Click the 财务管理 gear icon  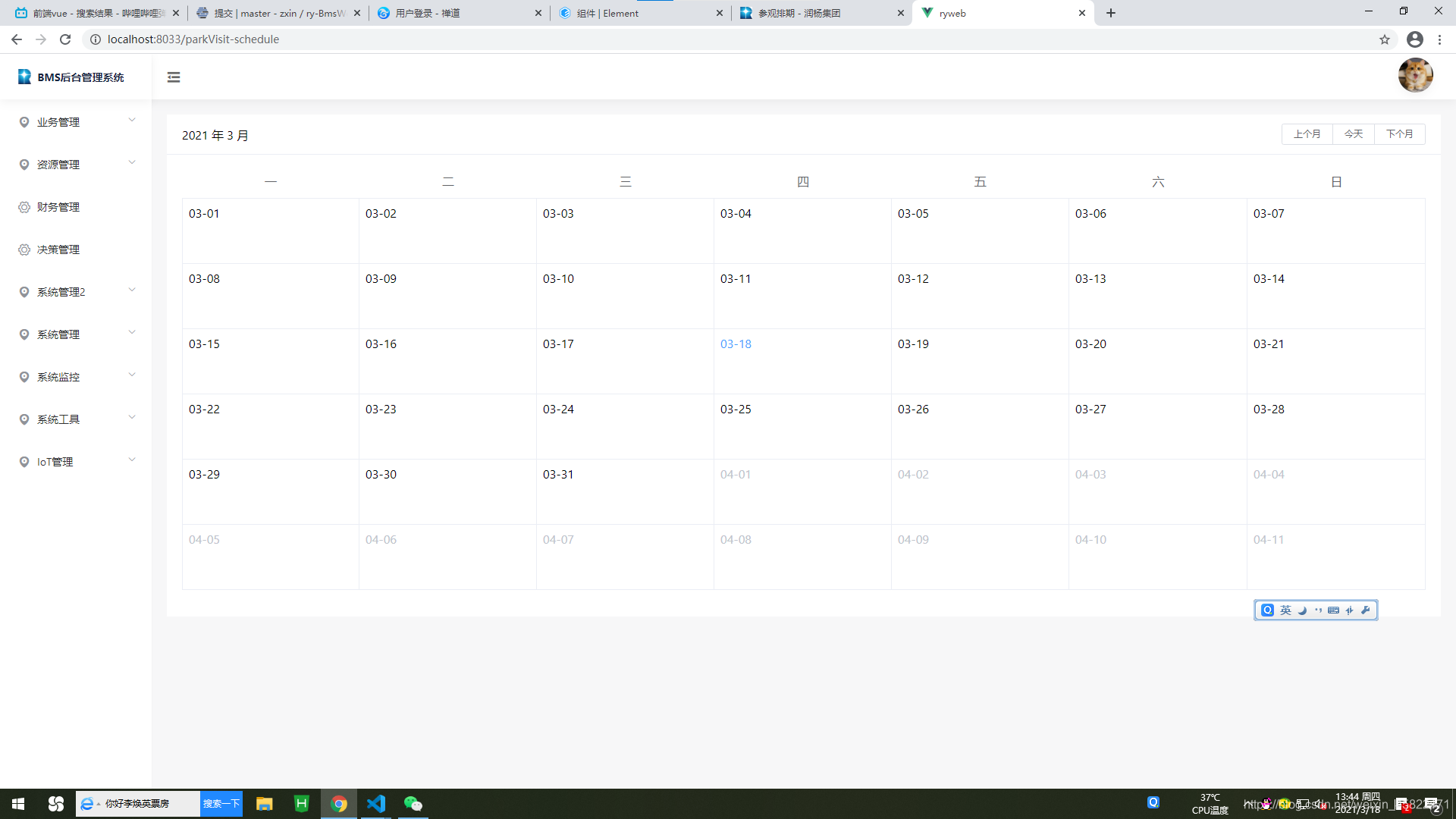[24, 207]
